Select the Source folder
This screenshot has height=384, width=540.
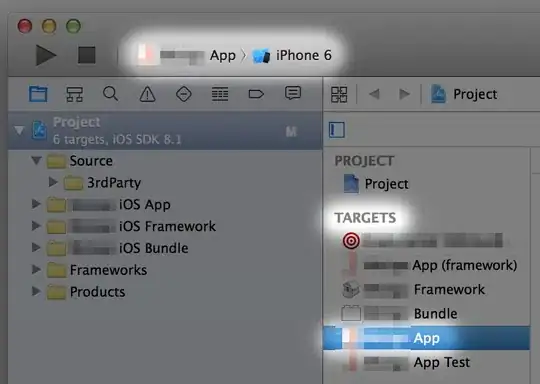pos(80,161)
